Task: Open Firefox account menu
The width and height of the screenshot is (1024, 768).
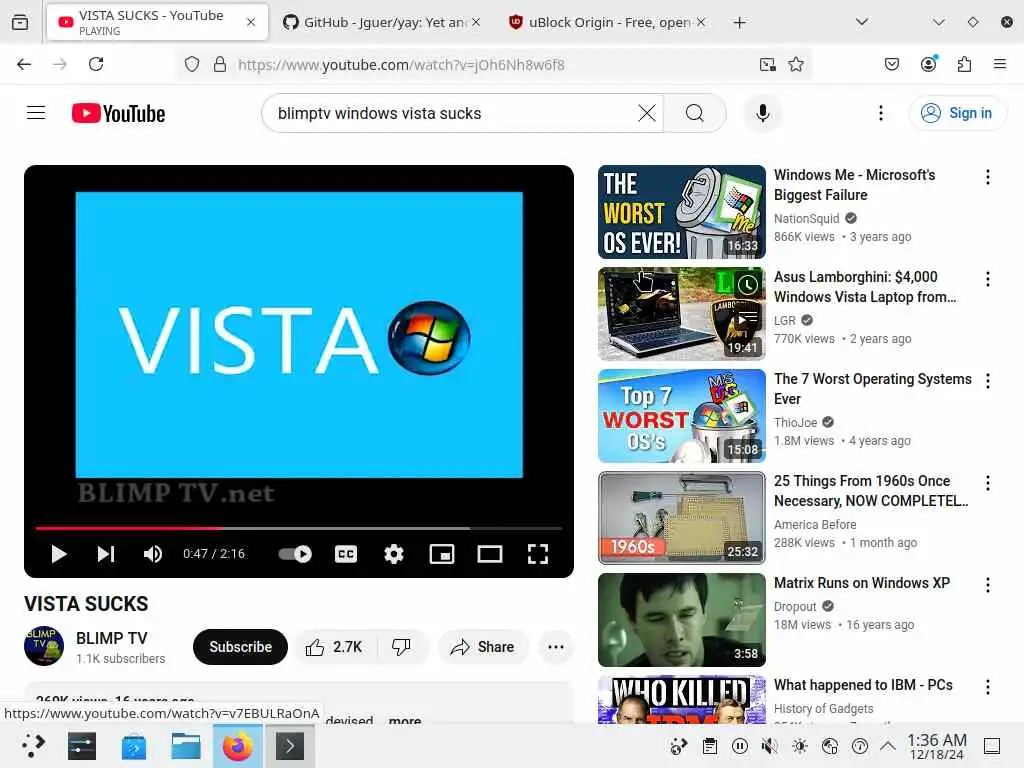Action: click(x=928, y=64)
